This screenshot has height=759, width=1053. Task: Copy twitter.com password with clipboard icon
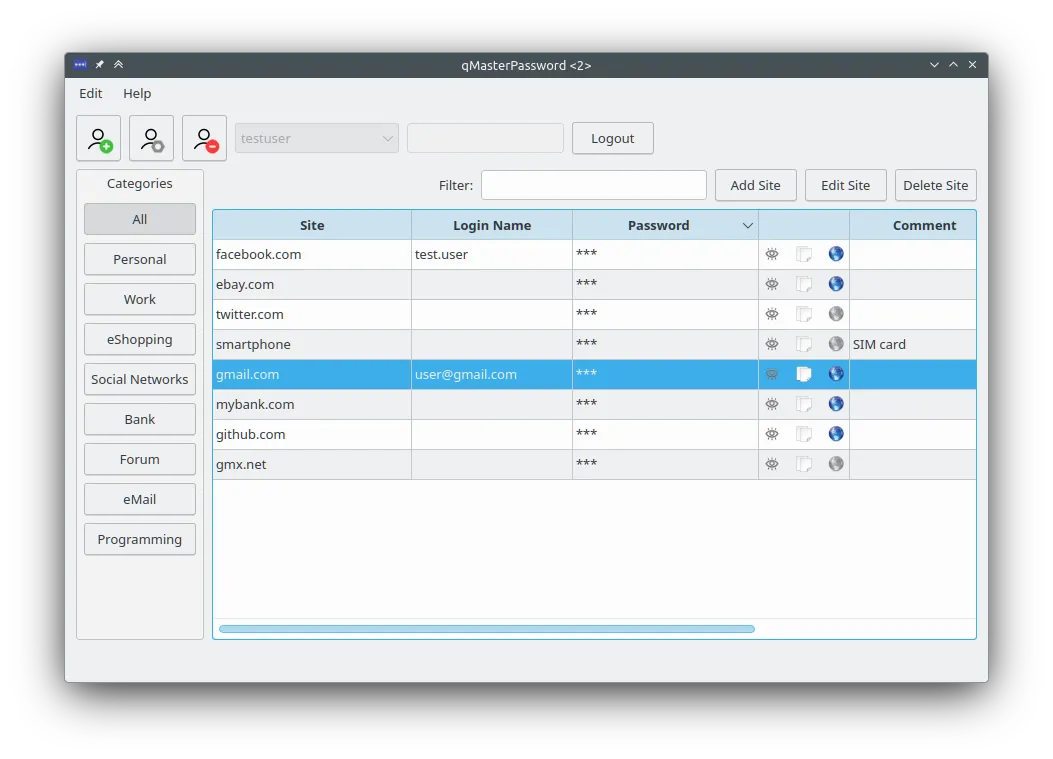[804, 314]
